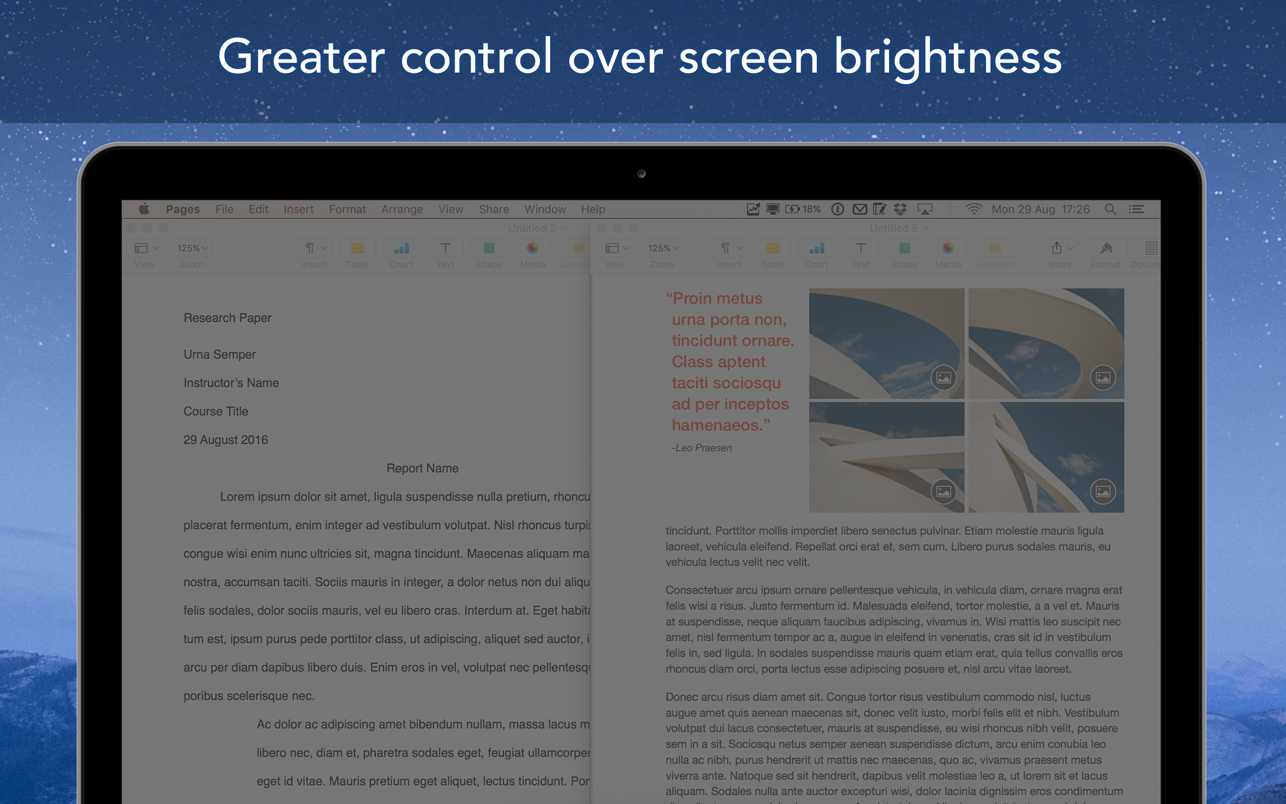Screen dimensions: 1286x804
Task: Click the Chart icon in left document toolbar
Action: (401, 249)
